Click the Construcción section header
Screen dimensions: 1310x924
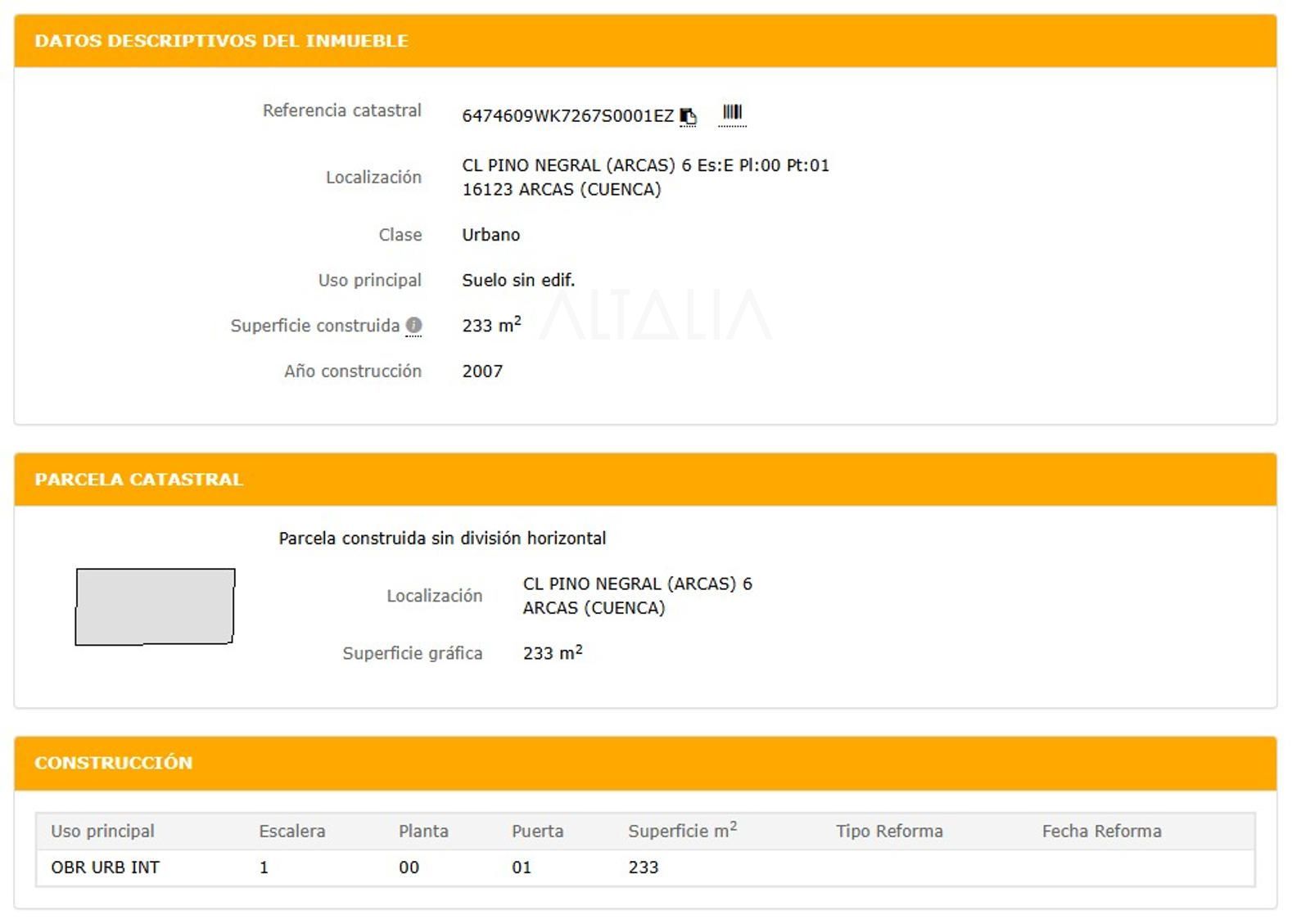point(113,763)
